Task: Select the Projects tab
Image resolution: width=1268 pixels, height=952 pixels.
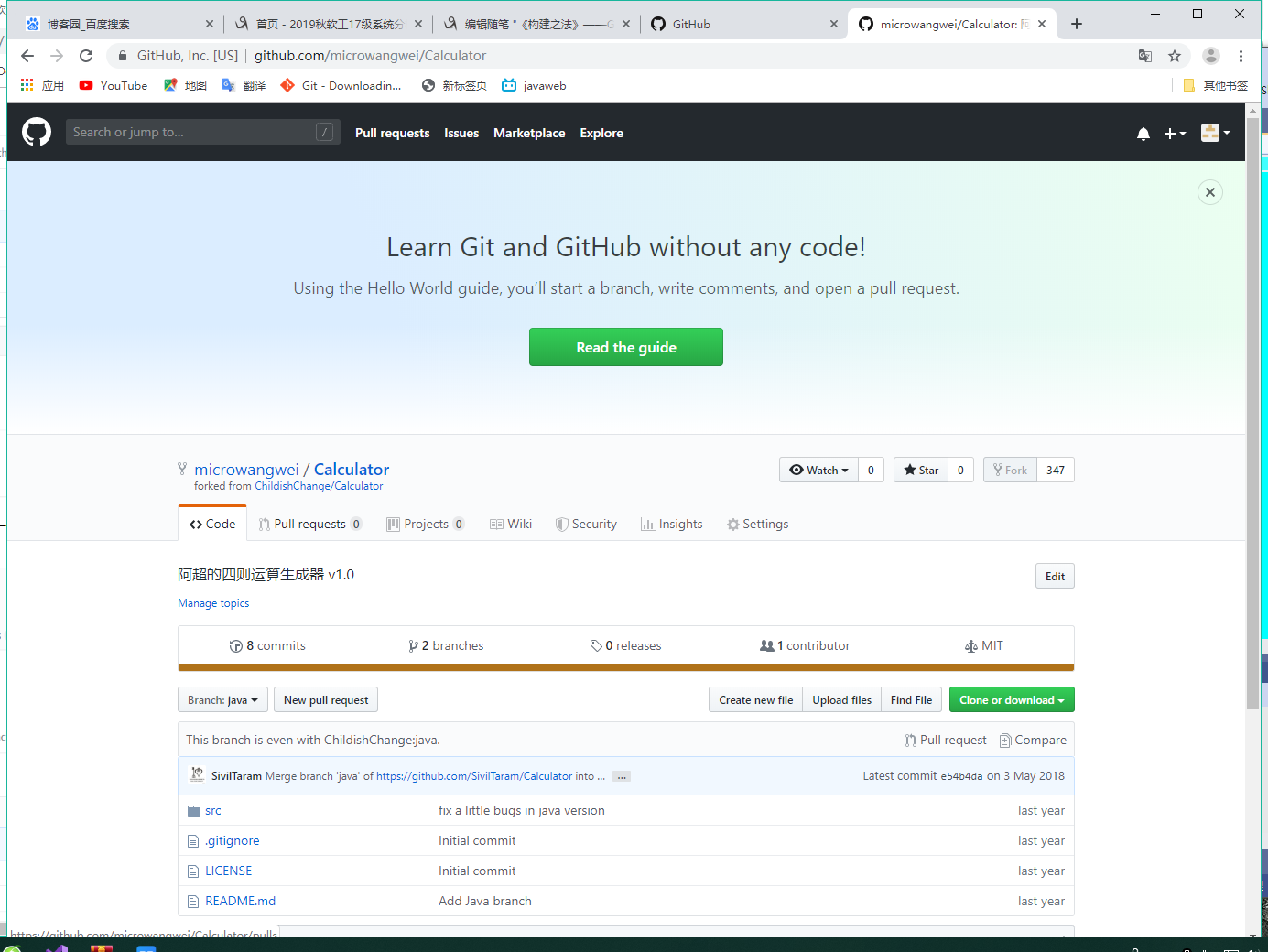Action: (426, 524)
